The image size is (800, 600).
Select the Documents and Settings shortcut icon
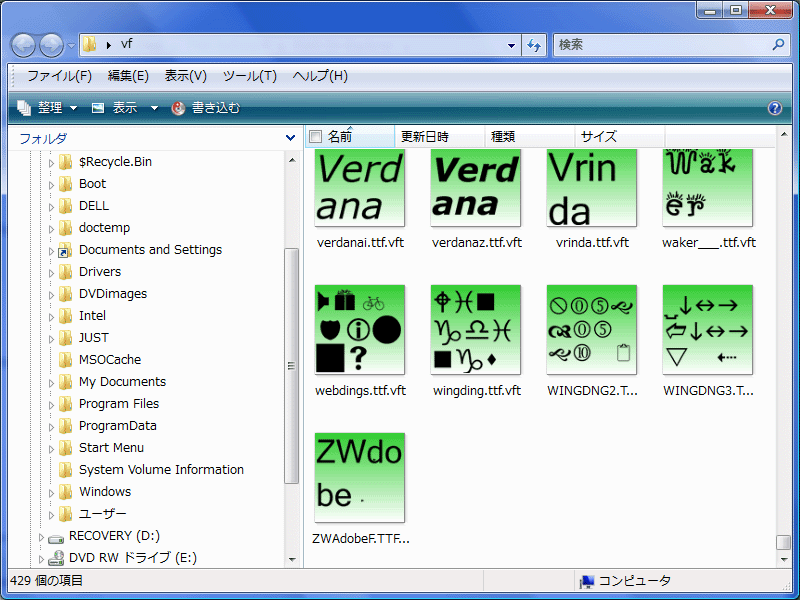[65, 250]
